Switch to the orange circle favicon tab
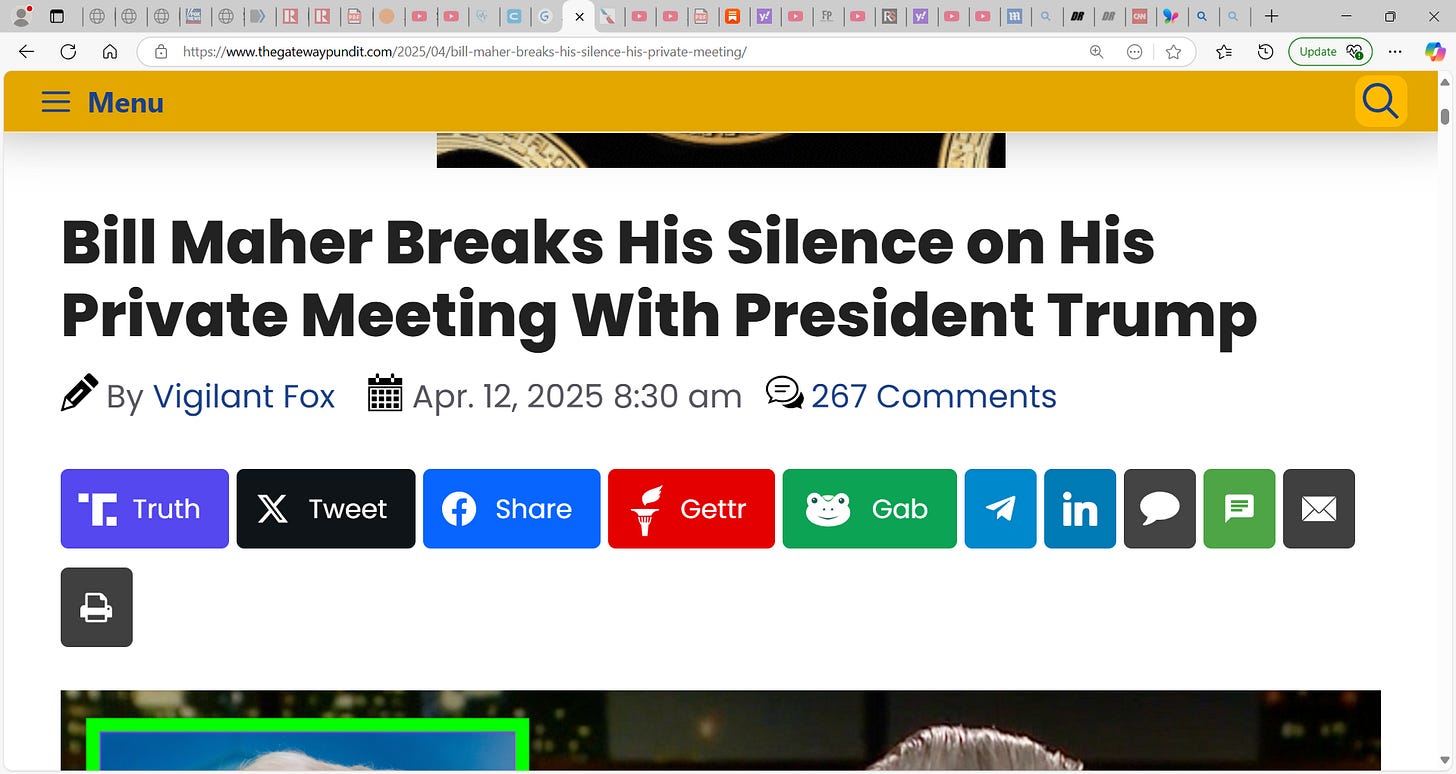The image size is (1456, 774). (387, 16)
